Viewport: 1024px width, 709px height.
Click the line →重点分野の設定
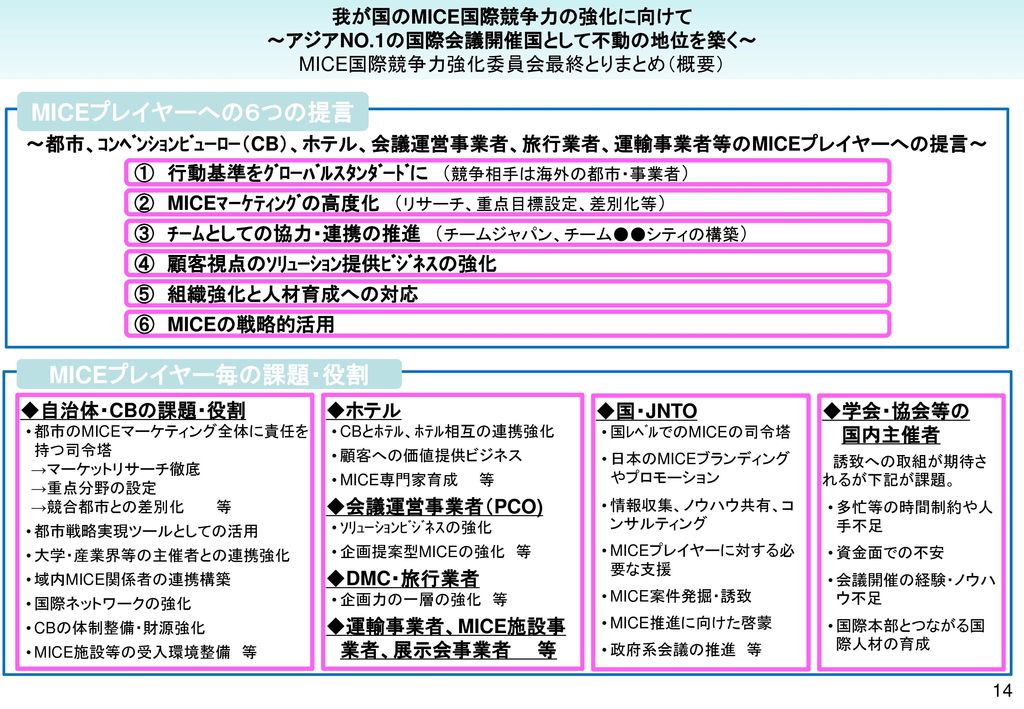click(94, 488)
